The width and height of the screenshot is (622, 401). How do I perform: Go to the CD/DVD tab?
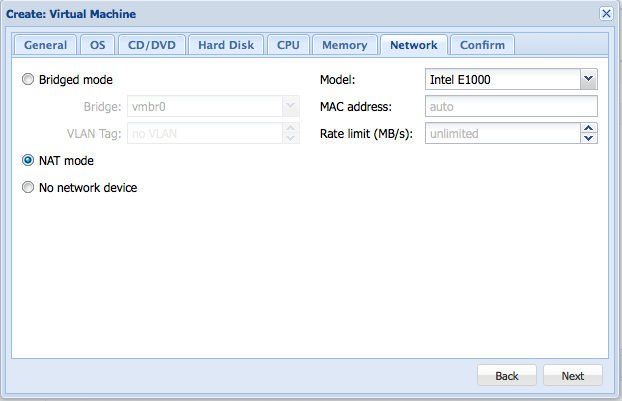[x=152, y=45]
